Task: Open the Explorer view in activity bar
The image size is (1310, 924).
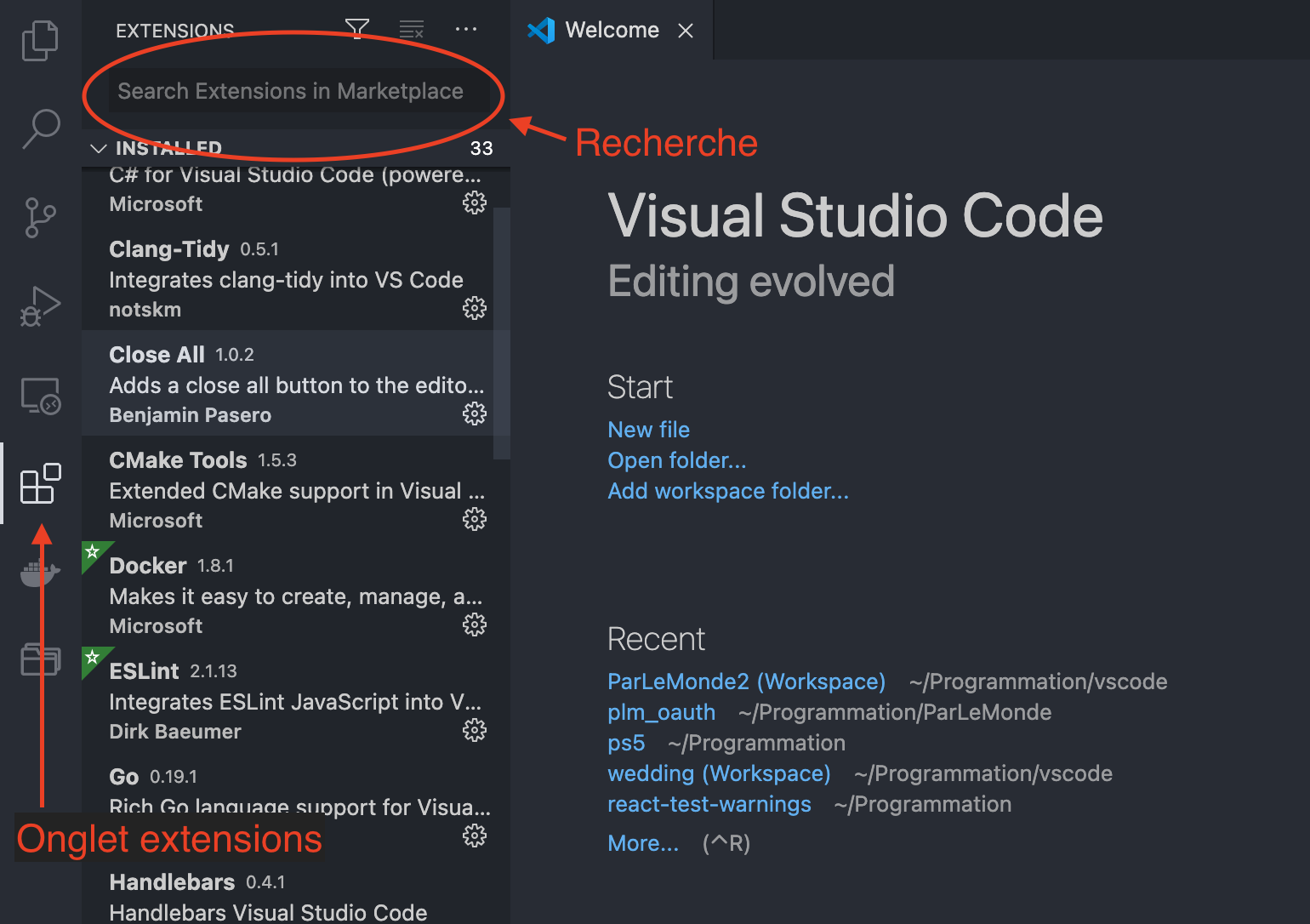Action: 40,41
